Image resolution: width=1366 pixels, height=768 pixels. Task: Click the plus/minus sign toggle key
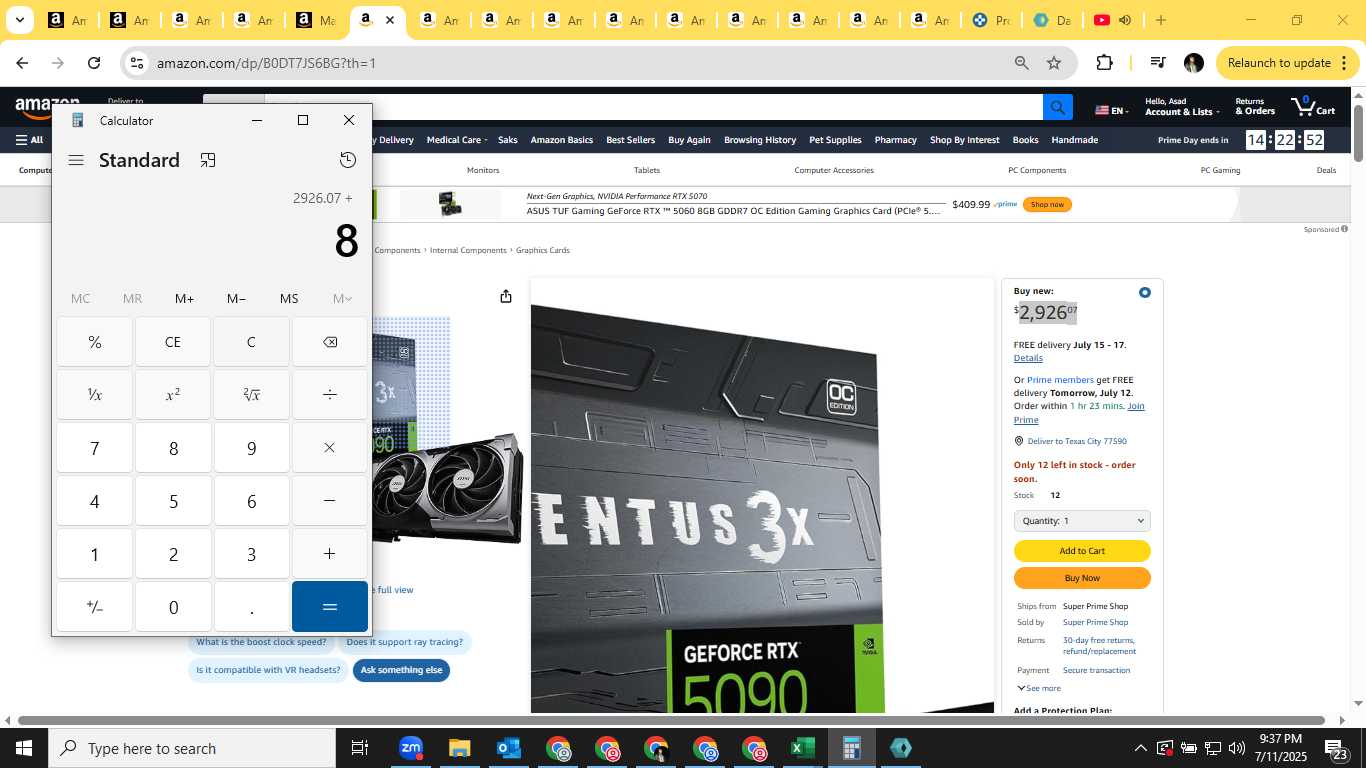point(95,607)
